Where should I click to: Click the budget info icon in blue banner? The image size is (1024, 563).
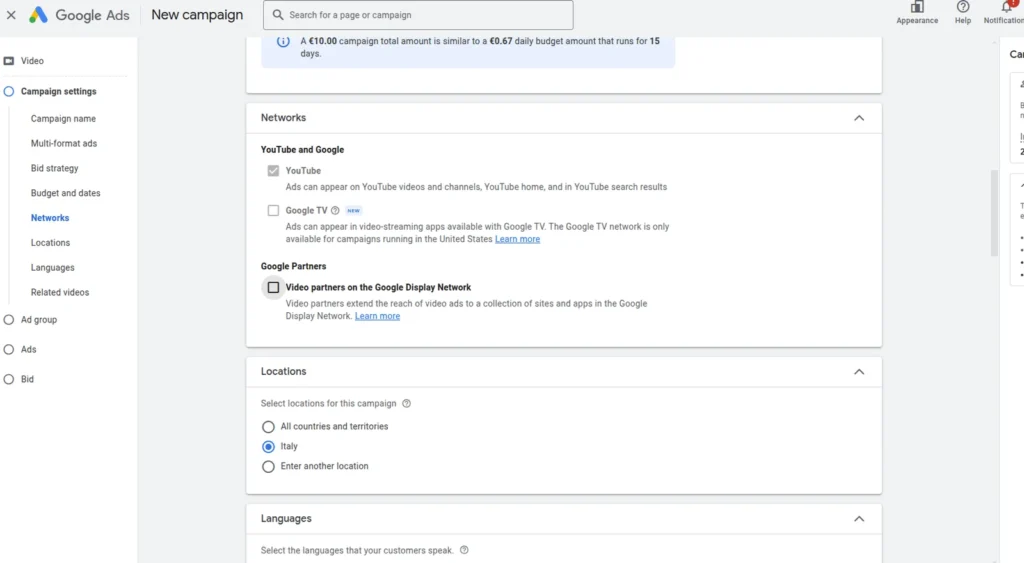(283, 42)
